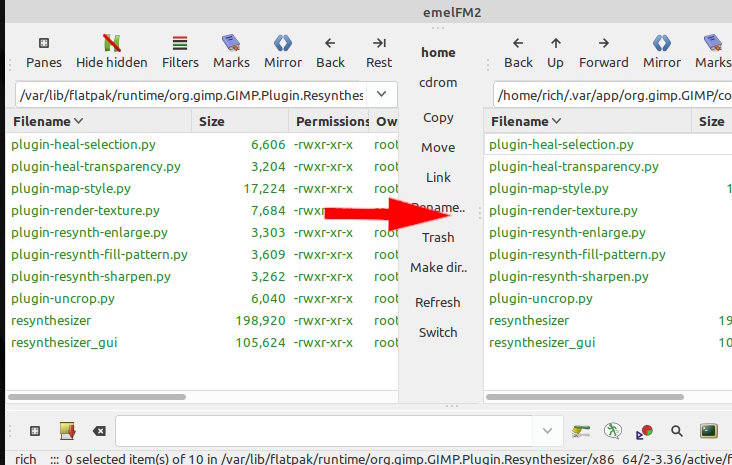Go Up in the right pane toolbar
The height and width of the screenshot is (465, 732).
pyautogui.click(x=556, y=43)
